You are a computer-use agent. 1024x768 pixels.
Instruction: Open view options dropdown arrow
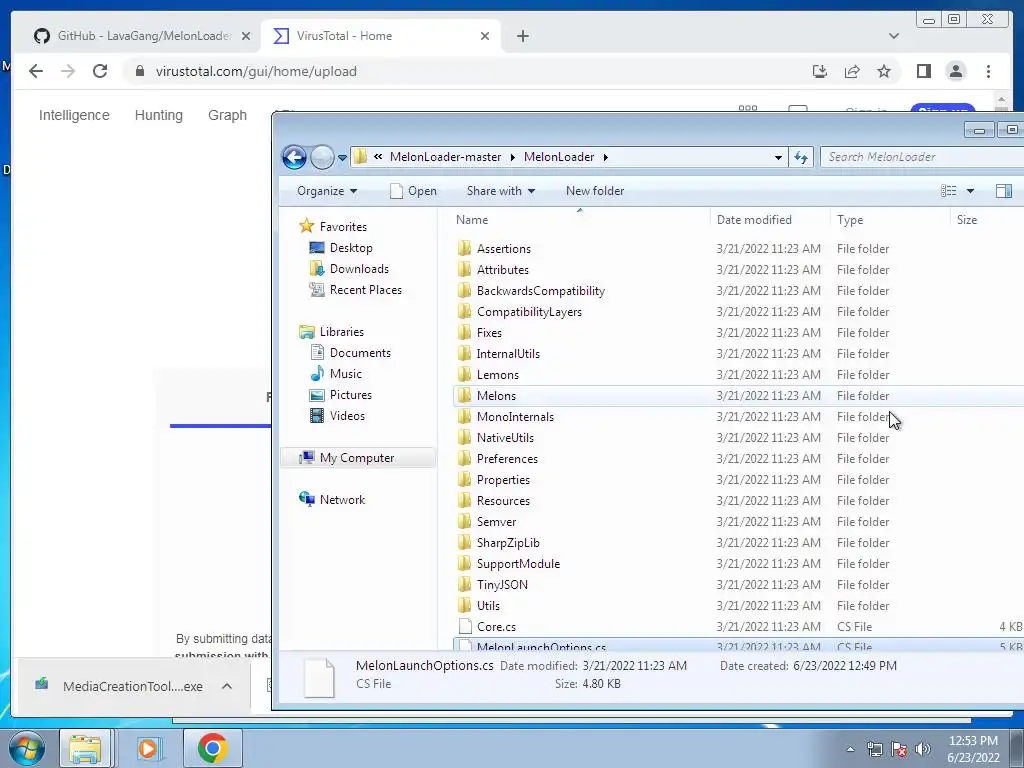[x=970, y=191]
